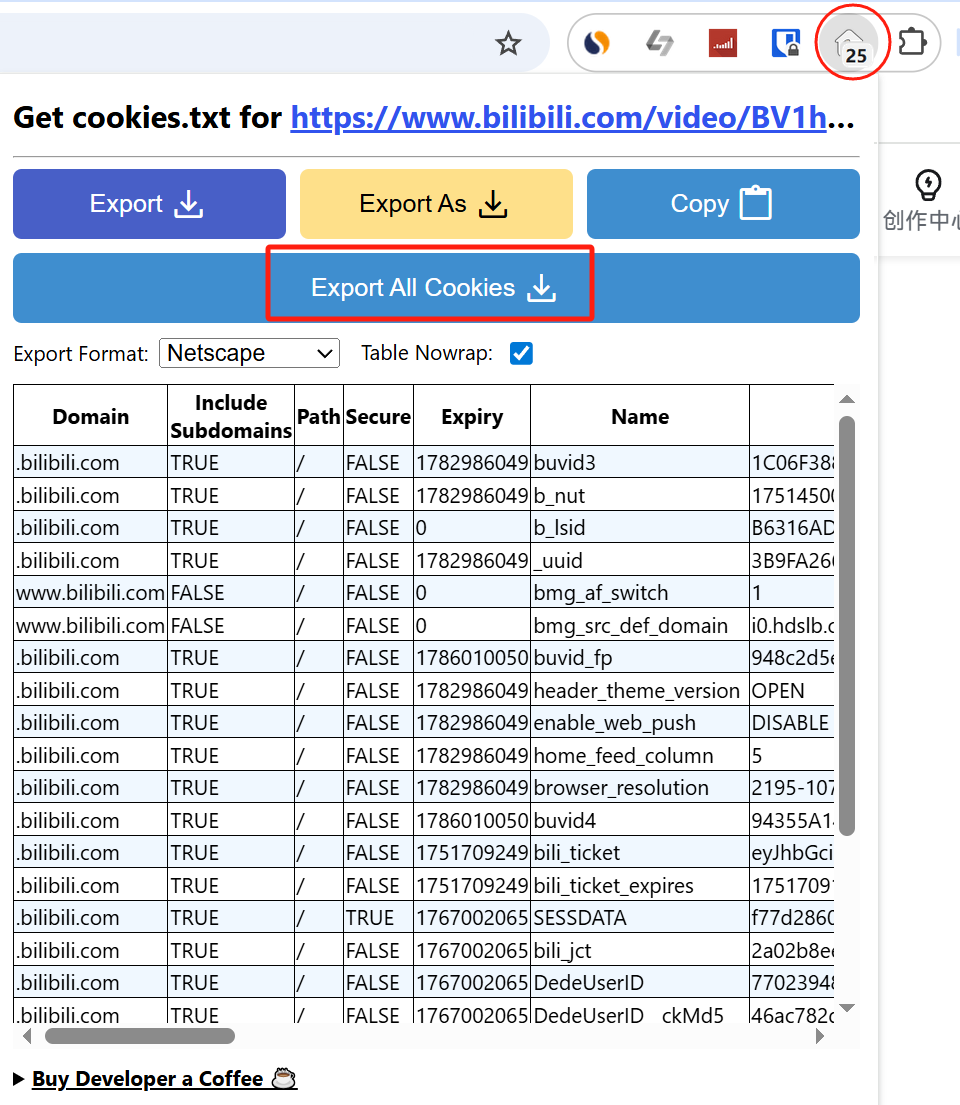The height and width of the screenshot is (1105, 960).
Task: Open the Export Format dropdown
Action: coord(249,353)
